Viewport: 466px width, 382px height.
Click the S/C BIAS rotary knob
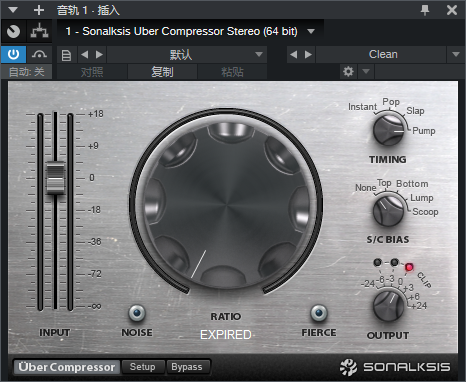pyautogui.click(x=389, y=210)
